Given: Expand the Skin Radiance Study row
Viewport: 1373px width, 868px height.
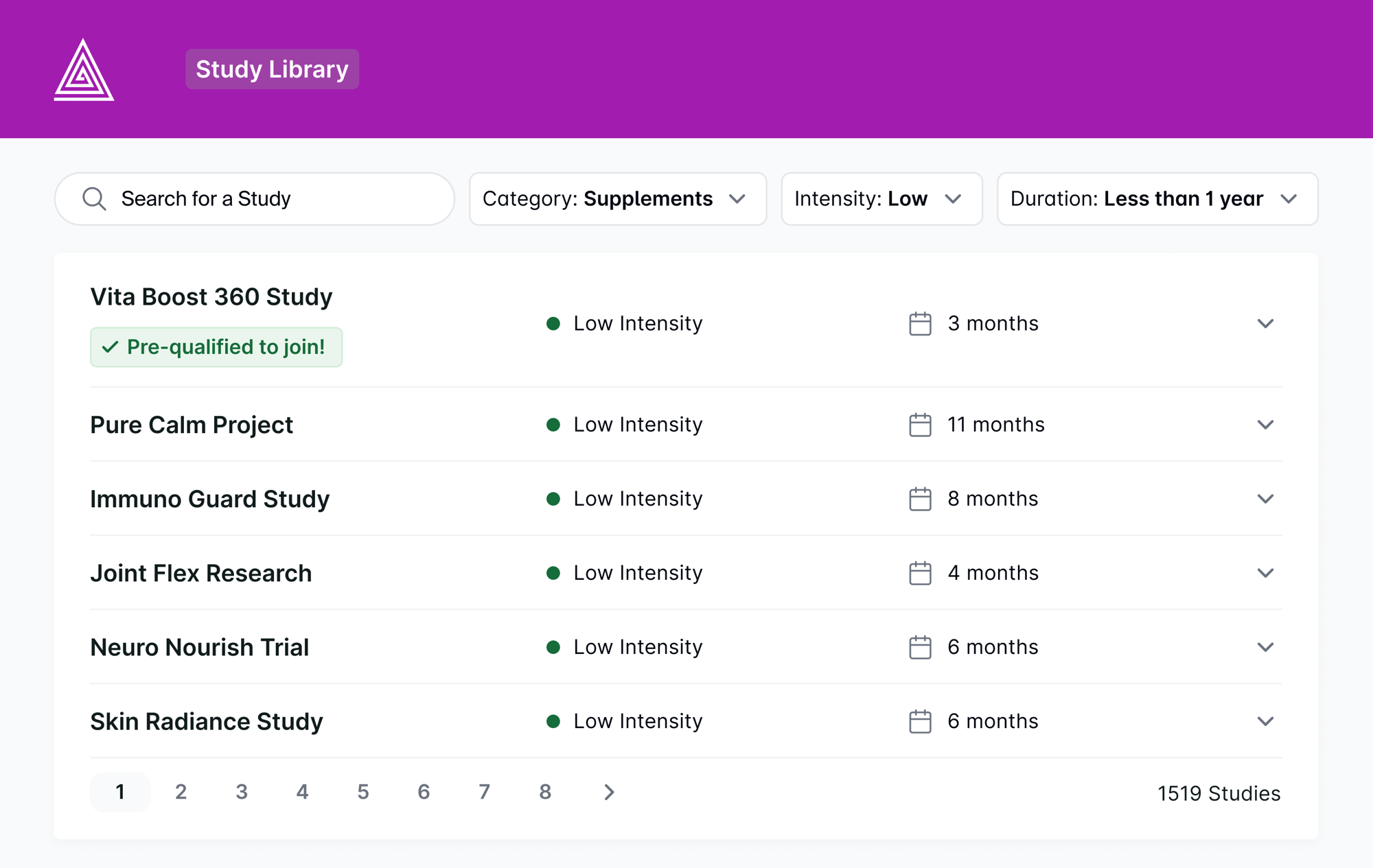Looking at the screenshot, I should [x=1265, y=720].
